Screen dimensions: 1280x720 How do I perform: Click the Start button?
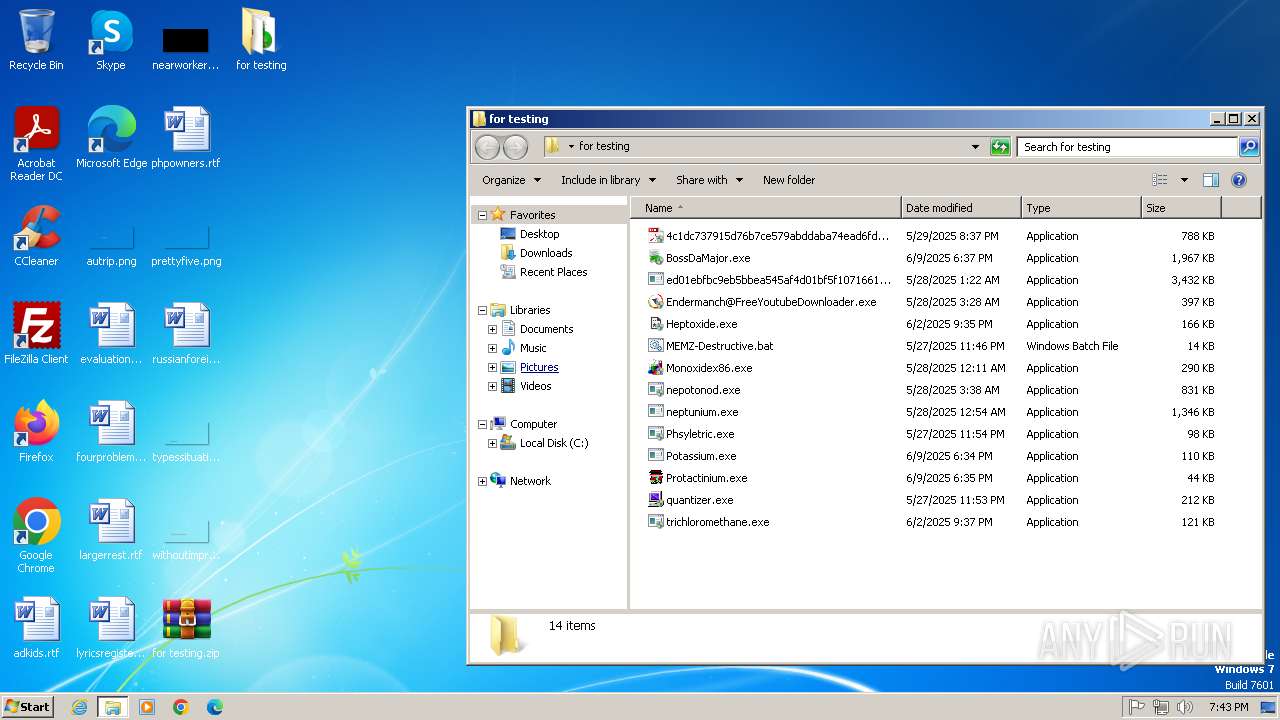pos(28,707)
